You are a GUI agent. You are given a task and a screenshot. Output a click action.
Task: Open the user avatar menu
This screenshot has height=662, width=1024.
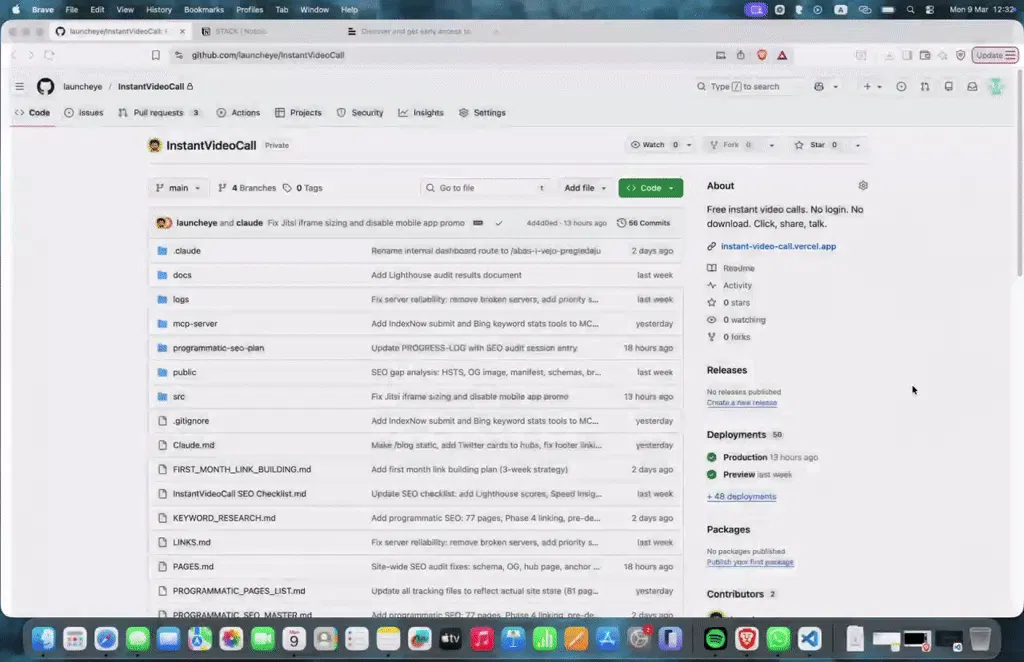point(996,86)
